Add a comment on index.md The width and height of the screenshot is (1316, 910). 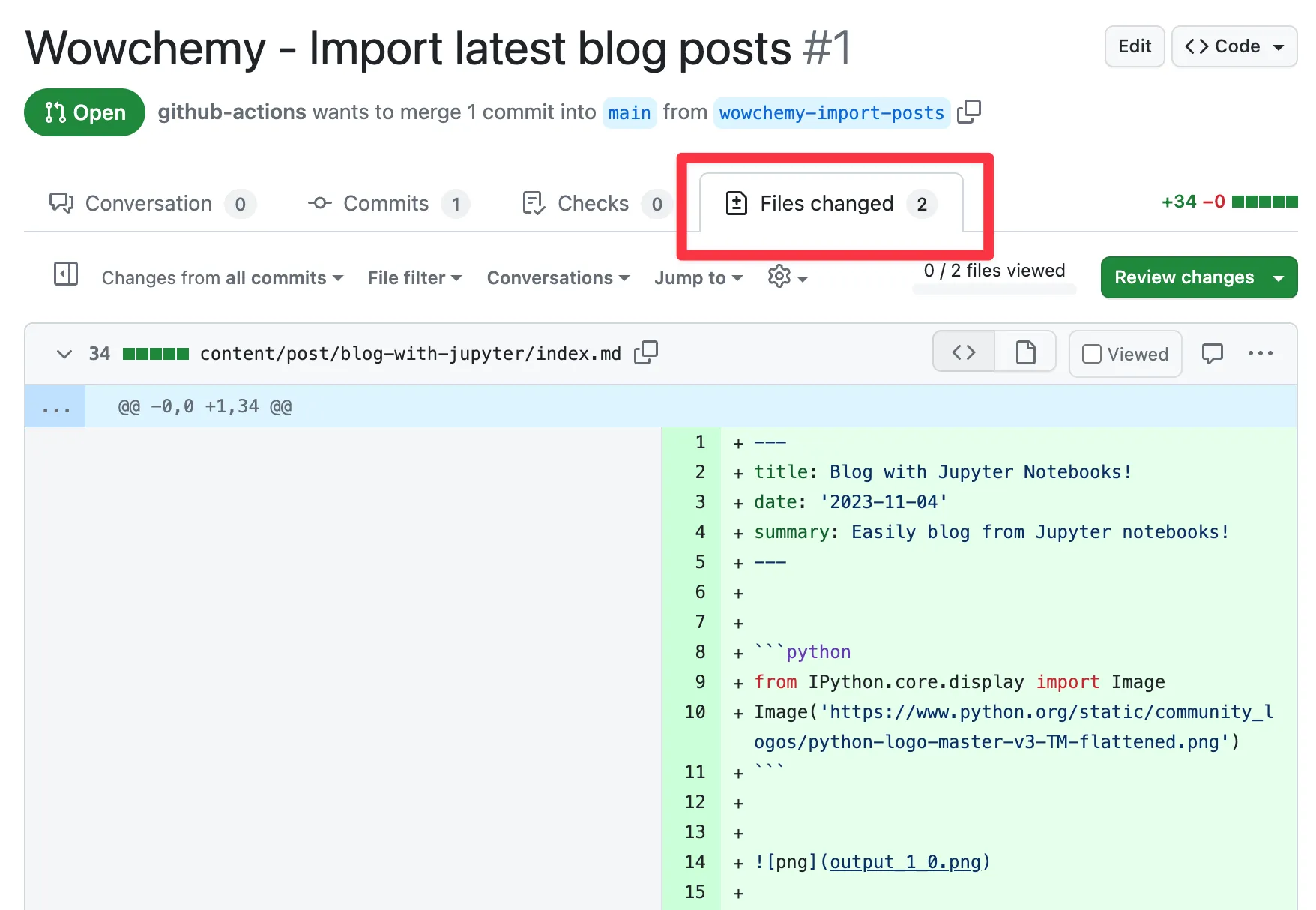[x=1212, y=353]
